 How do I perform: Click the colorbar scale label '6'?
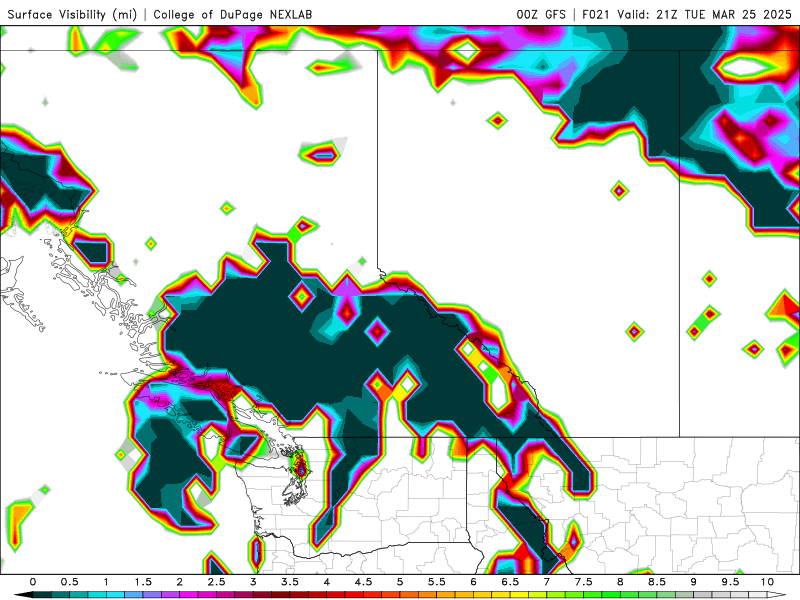click(x=473, y=582)
